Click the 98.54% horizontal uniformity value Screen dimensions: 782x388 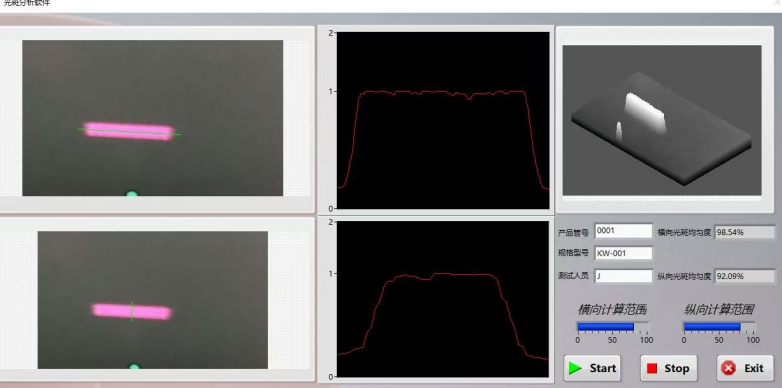pos(745,232)
